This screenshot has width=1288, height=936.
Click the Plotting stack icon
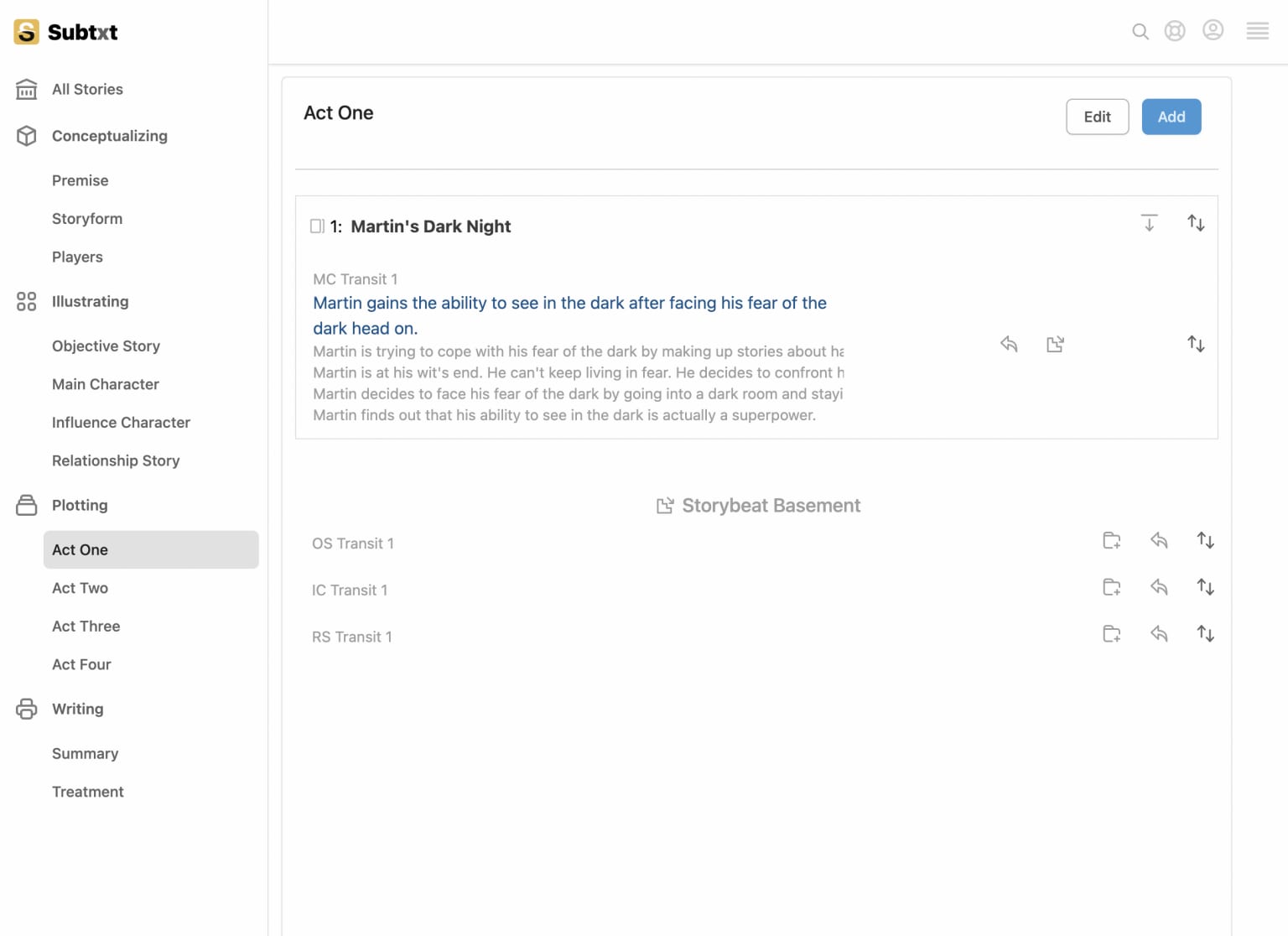(x=27, y=505)
